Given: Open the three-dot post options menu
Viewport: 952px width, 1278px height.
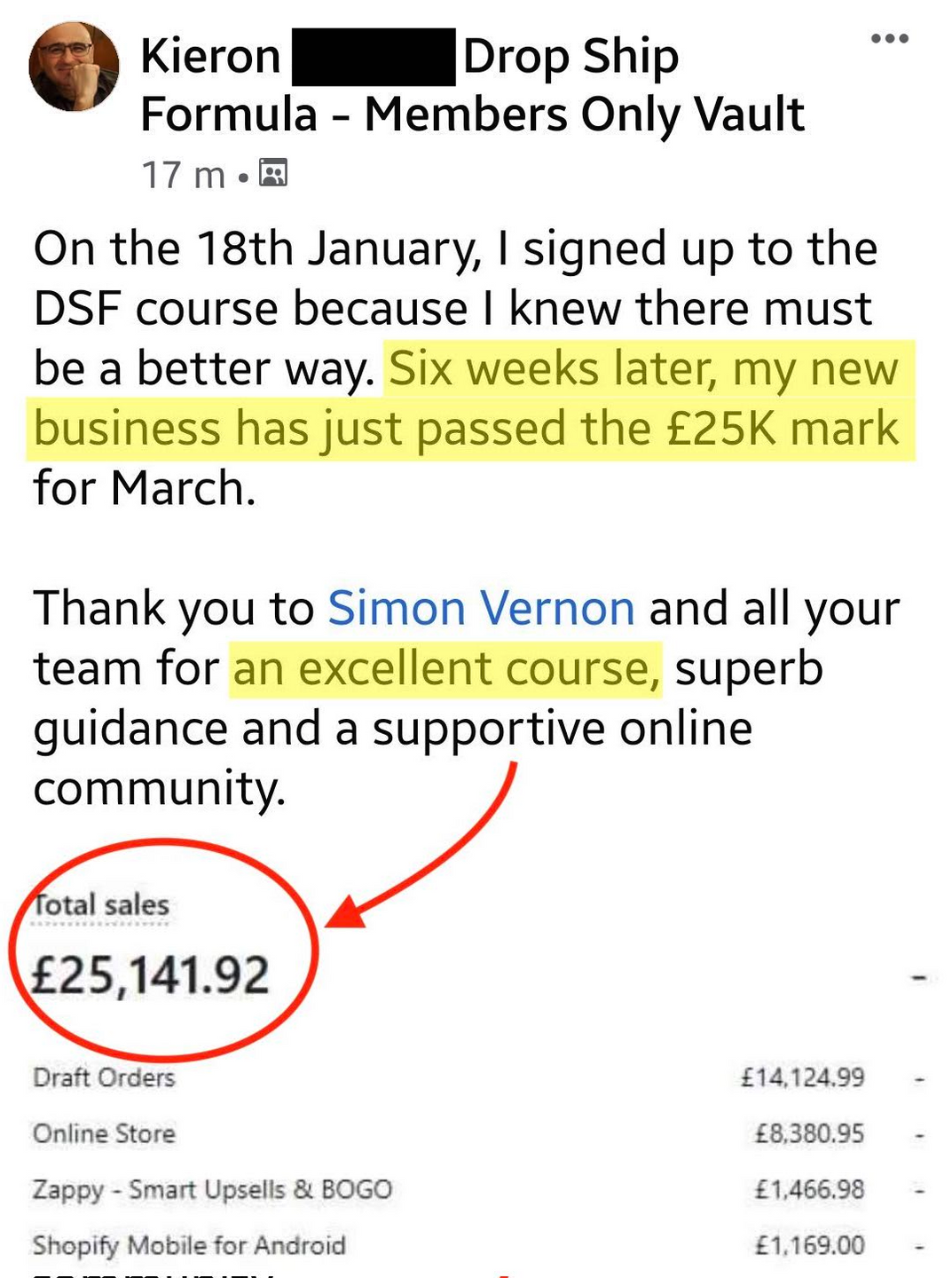Looking at the screenshot, I should 890,38.
